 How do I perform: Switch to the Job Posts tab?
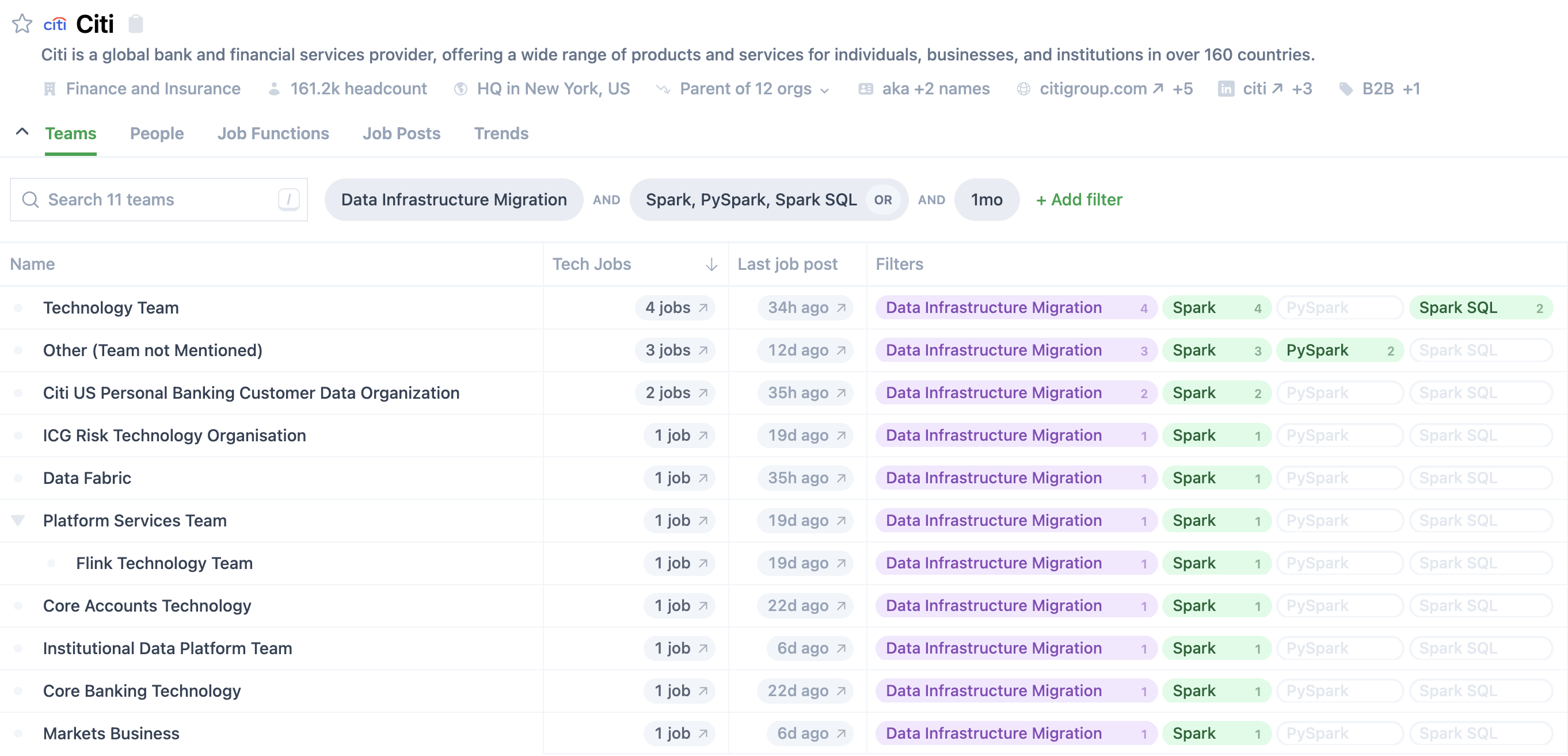401,133
